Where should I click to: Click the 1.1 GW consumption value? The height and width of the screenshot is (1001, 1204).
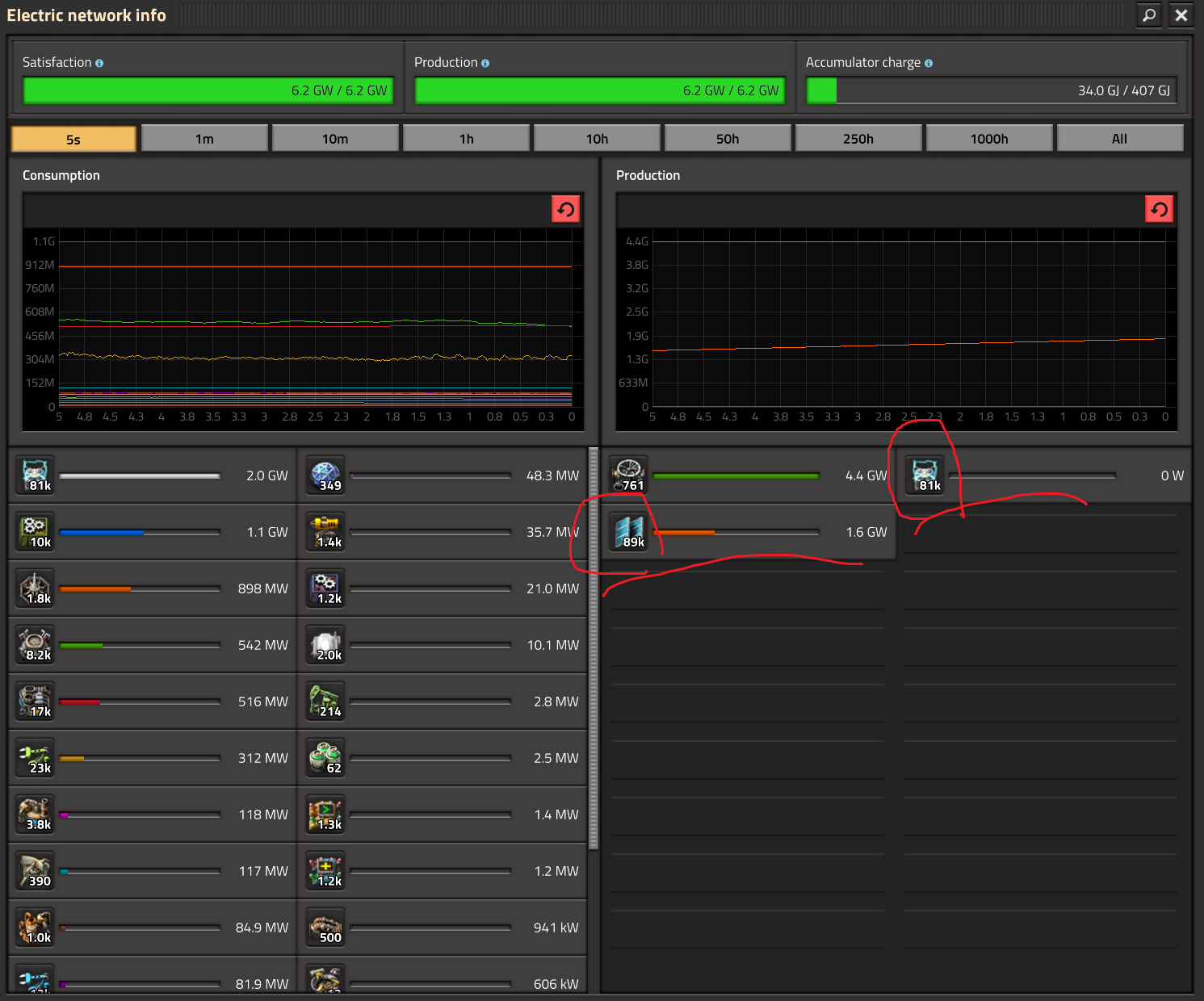267,532
